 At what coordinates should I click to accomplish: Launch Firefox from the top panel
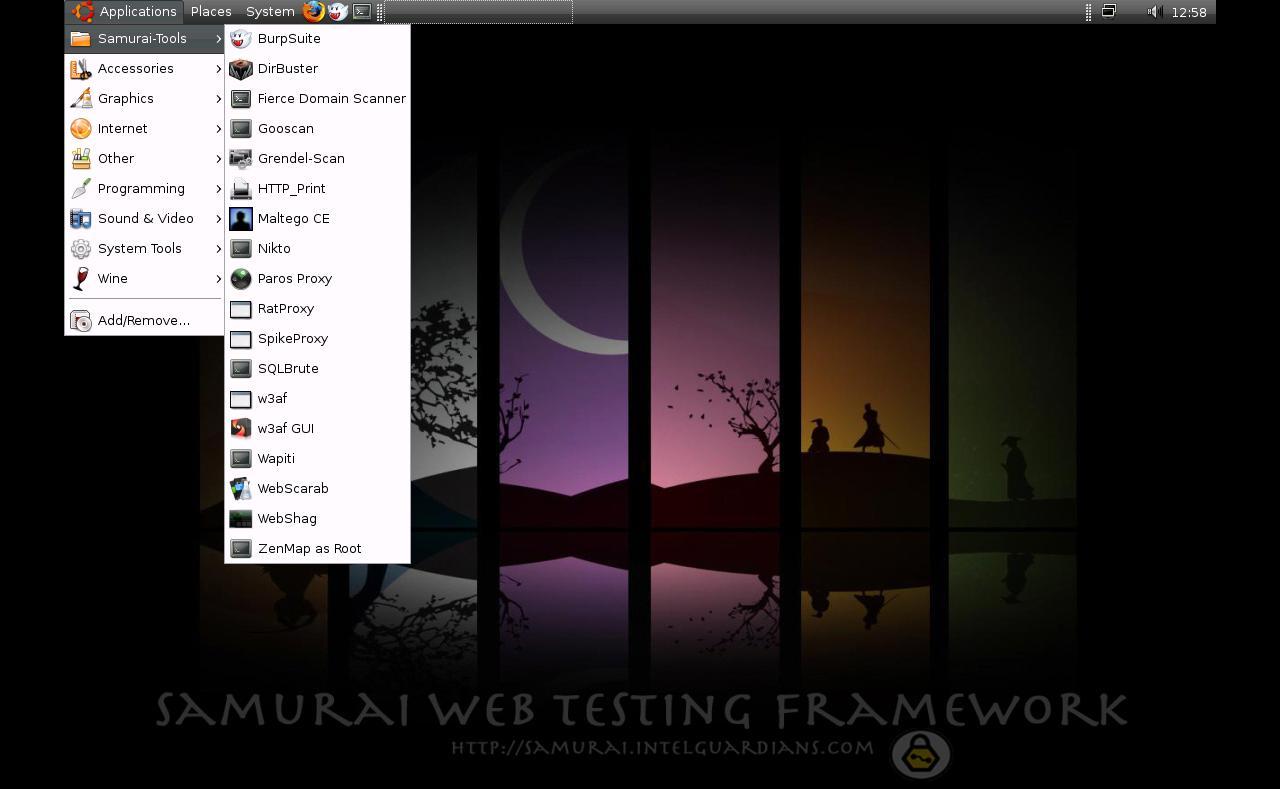pos(313,11)
